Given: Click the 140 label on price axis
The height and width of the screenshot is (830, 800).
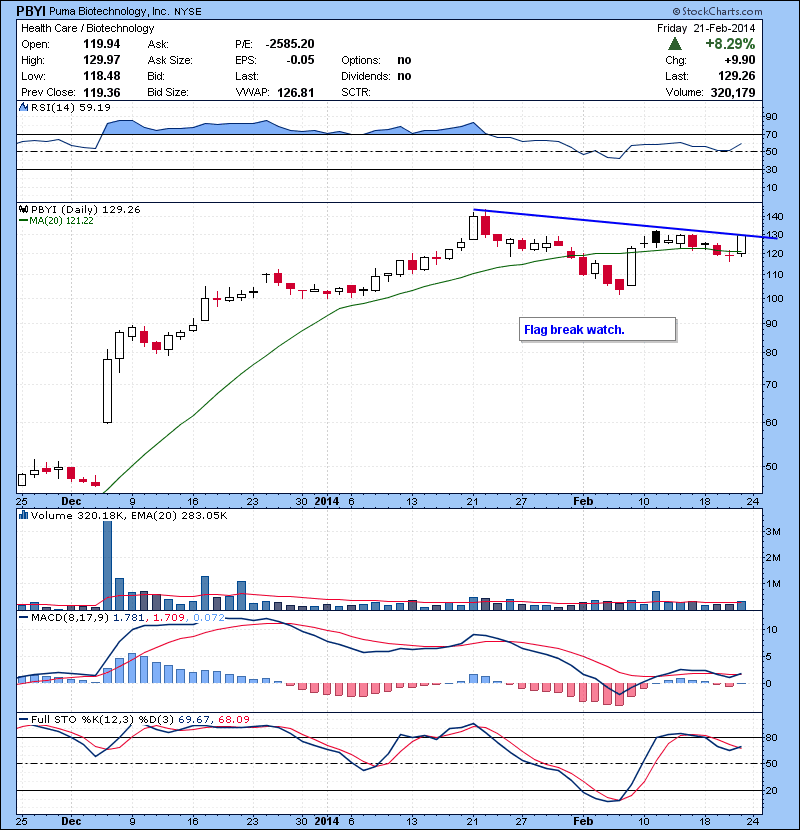Looking at the screenshot, I should point(775,216).
